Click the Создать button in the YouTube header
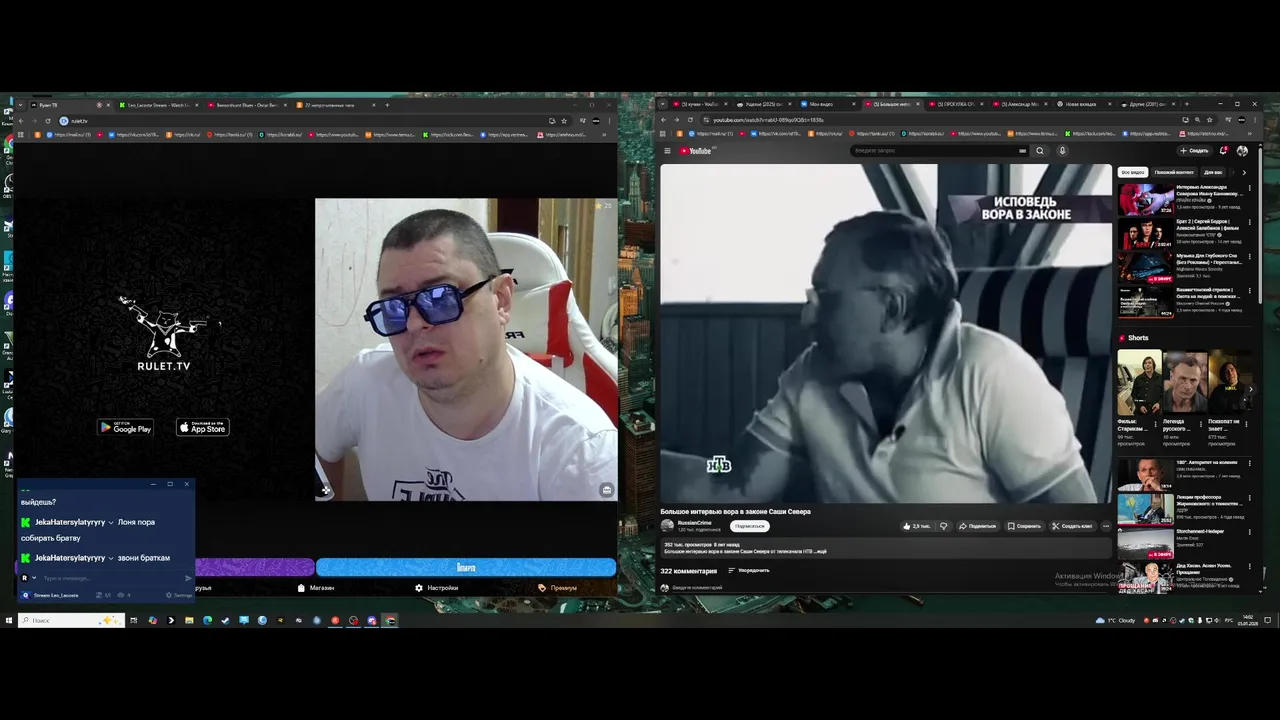This screenshot has height=720, width=1280. (x=1194, y=151)
